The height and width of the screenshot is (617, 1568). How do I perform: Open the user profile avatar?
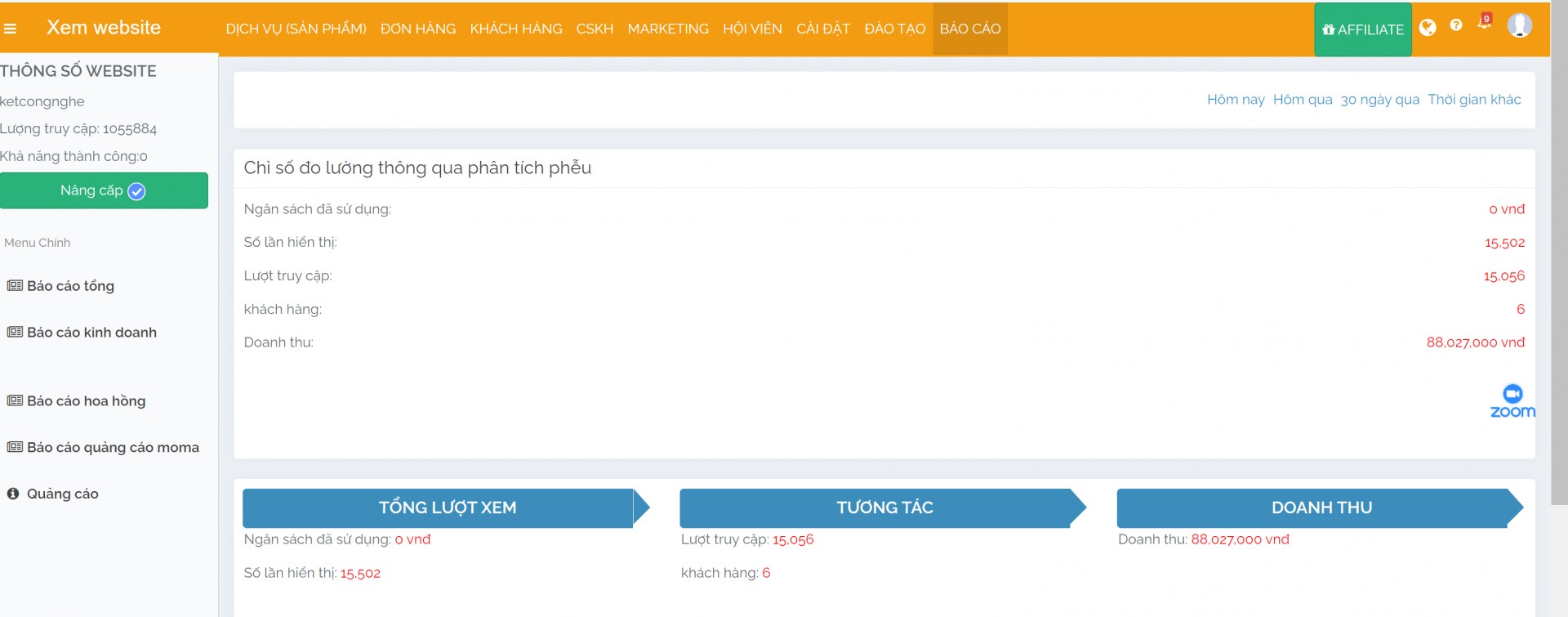tap(1519, 25)
